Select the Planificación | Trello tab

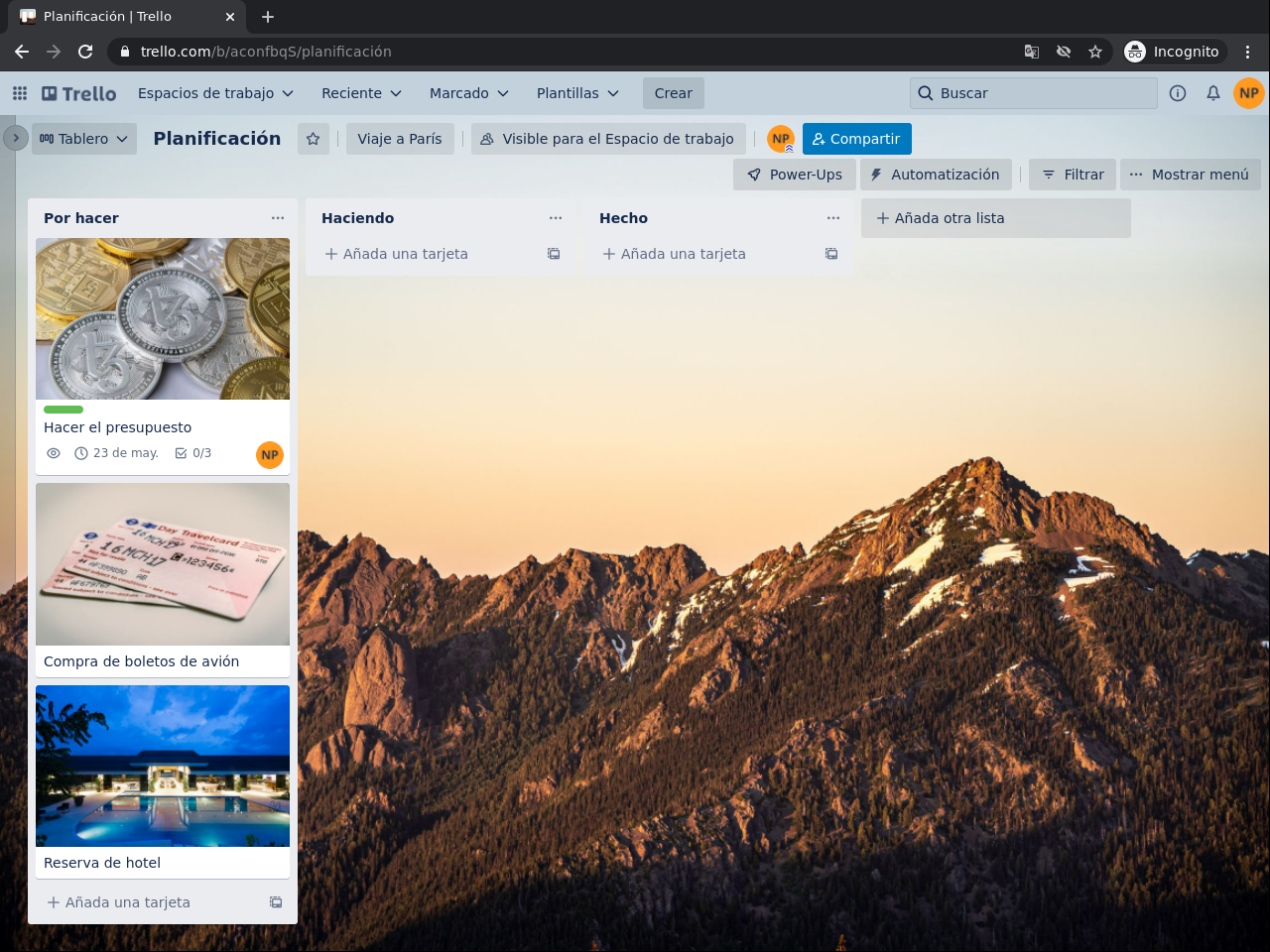point(127,17)
